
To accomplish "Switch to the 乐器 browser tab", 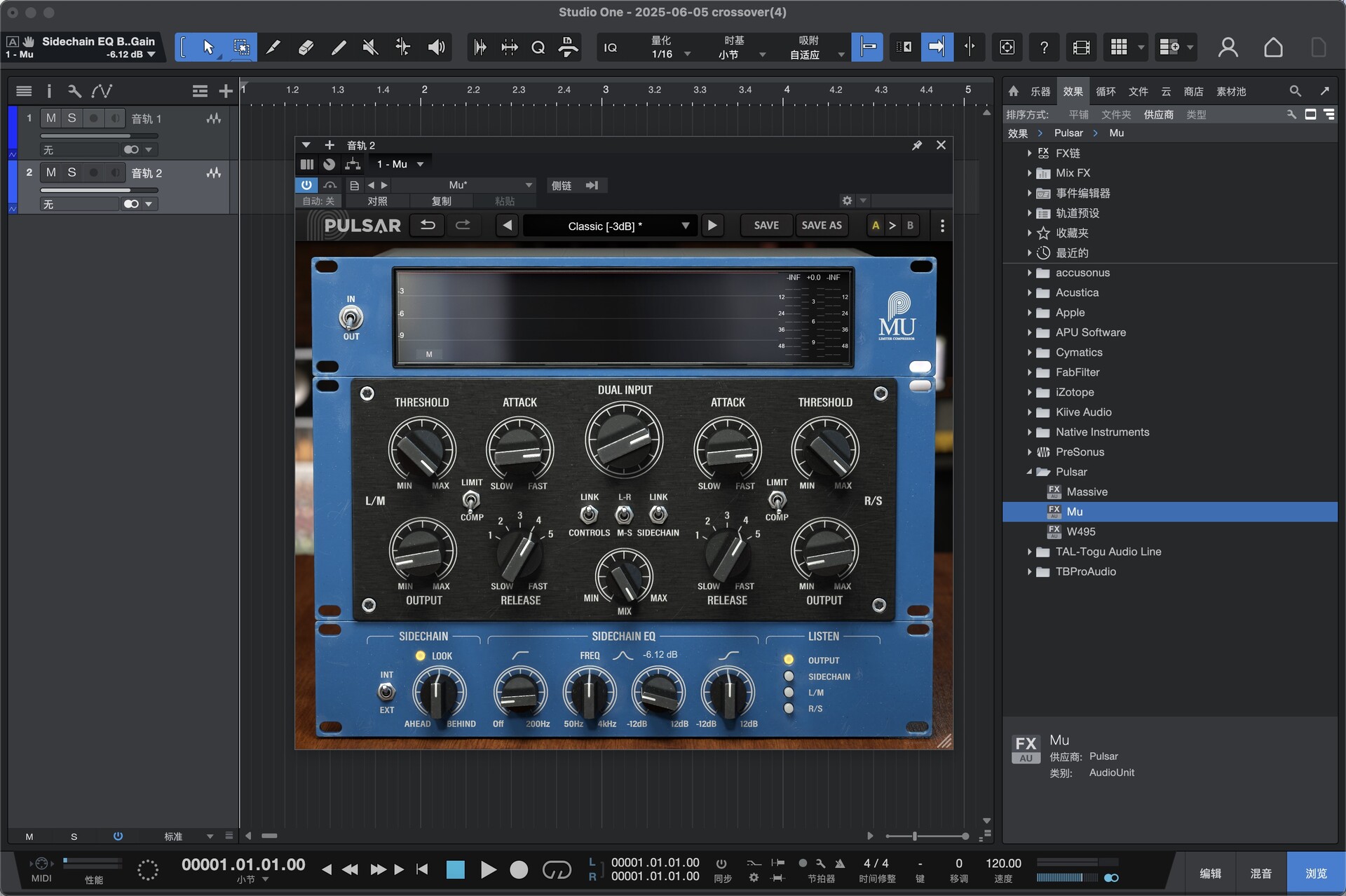I will coord(1040,91).
